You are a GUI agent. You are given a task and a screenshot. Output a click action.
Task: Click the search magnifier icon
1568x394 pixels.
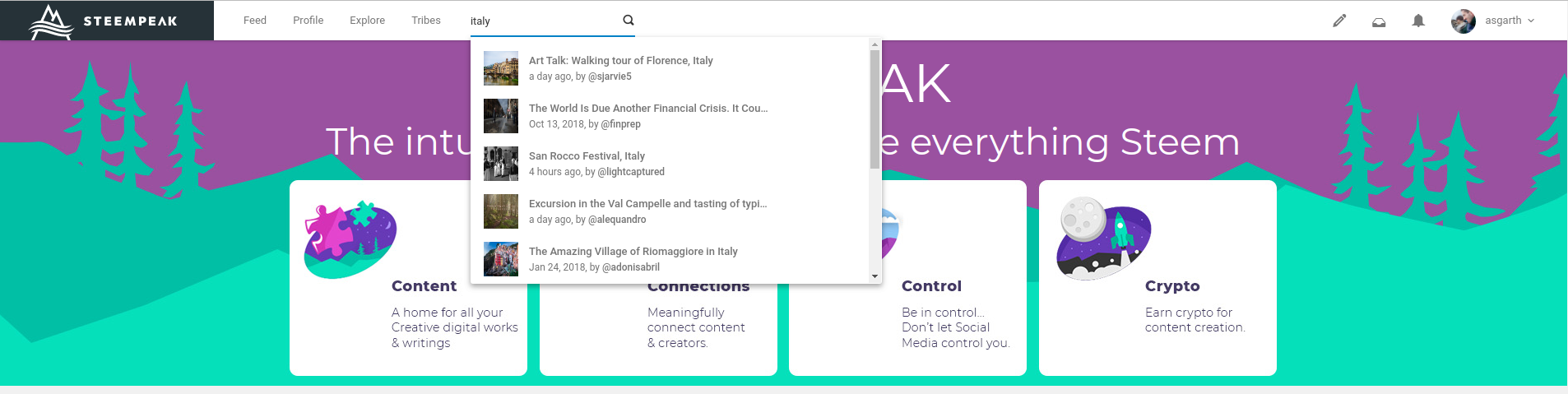629,21
